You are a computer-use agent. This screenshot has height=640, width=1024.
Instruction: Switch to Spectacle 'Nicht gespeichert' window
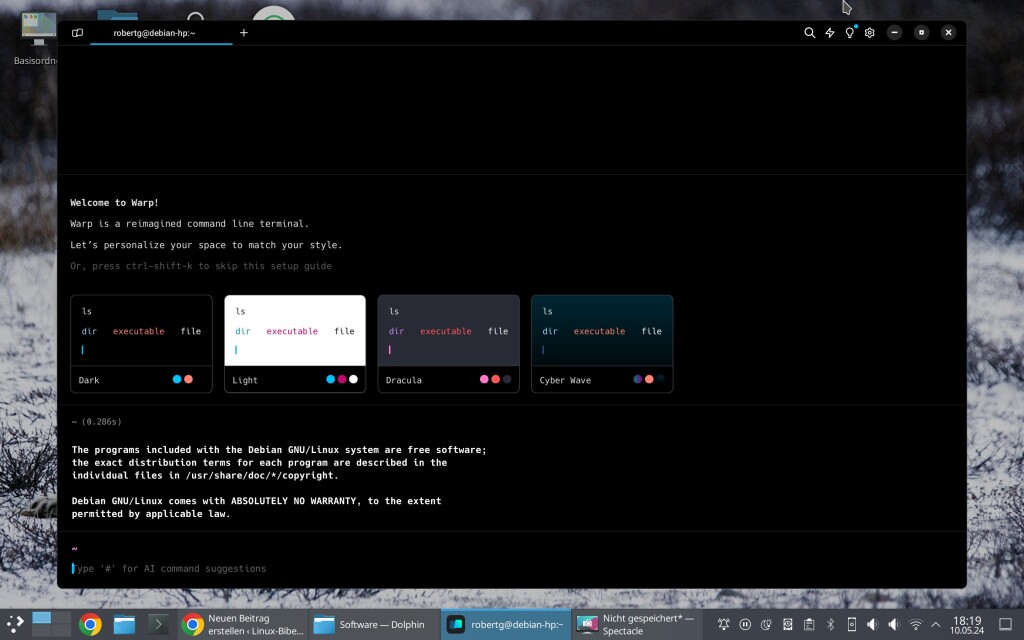pos(637,625)
